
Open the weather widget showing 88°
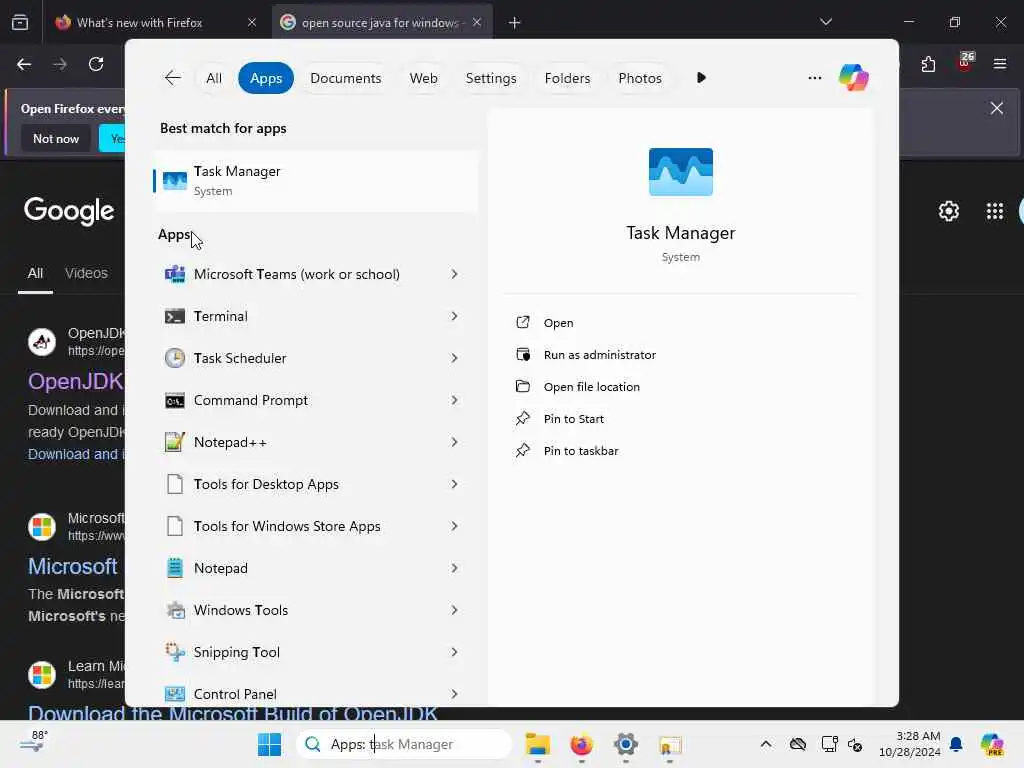[34, 743]
